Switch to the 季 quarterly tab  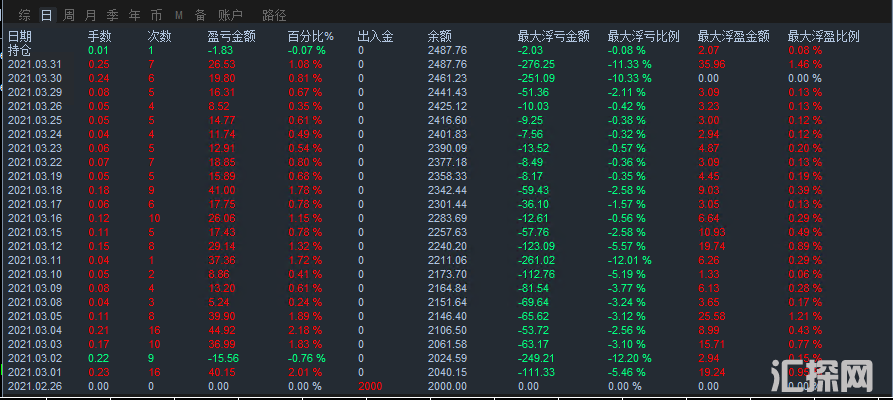click(112, 15)
